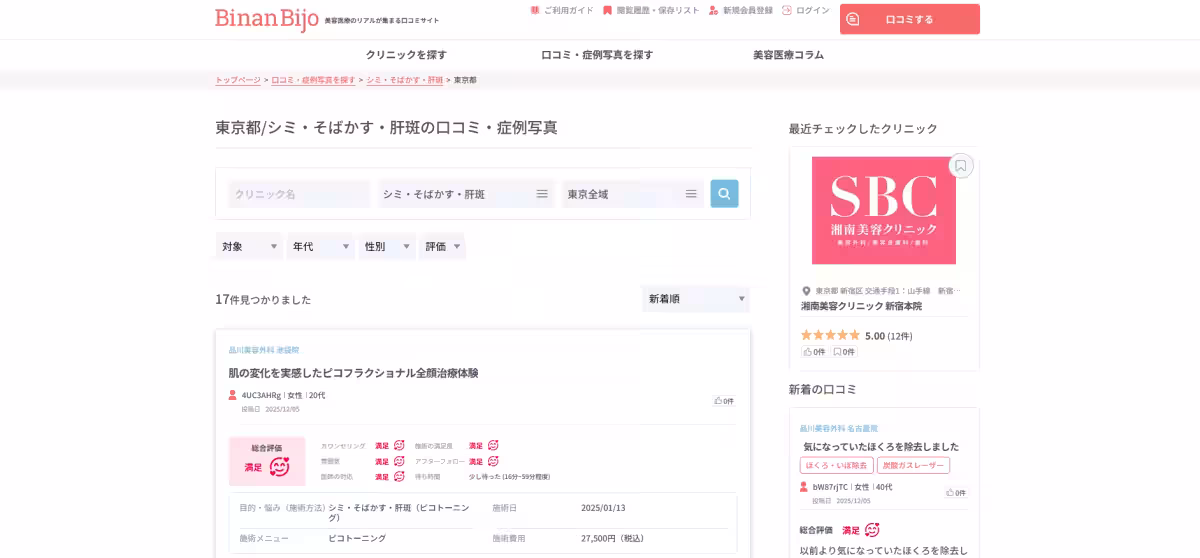Bookmark the SBC clinic with the ribbon icon
Viewport: 1200px width, 558px height.
click(961, 166)
